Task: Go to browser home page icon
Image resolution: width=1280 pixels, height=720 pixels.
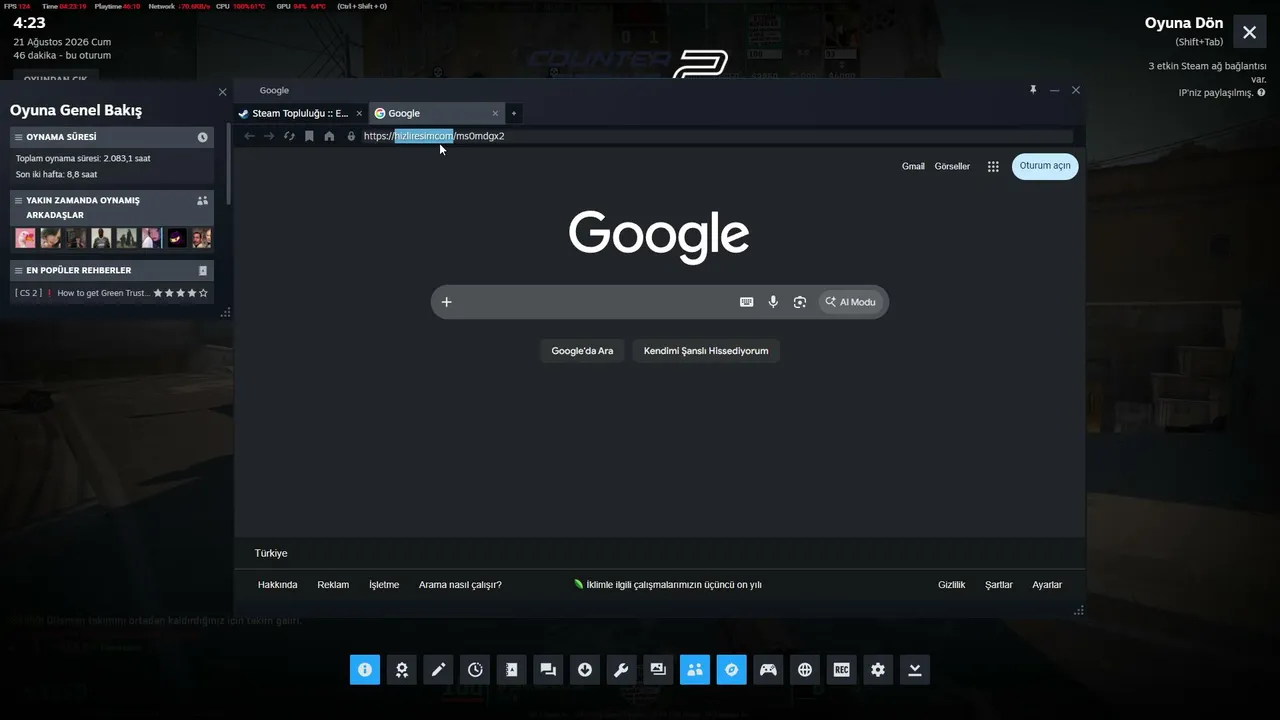Action: pos(329,136)
